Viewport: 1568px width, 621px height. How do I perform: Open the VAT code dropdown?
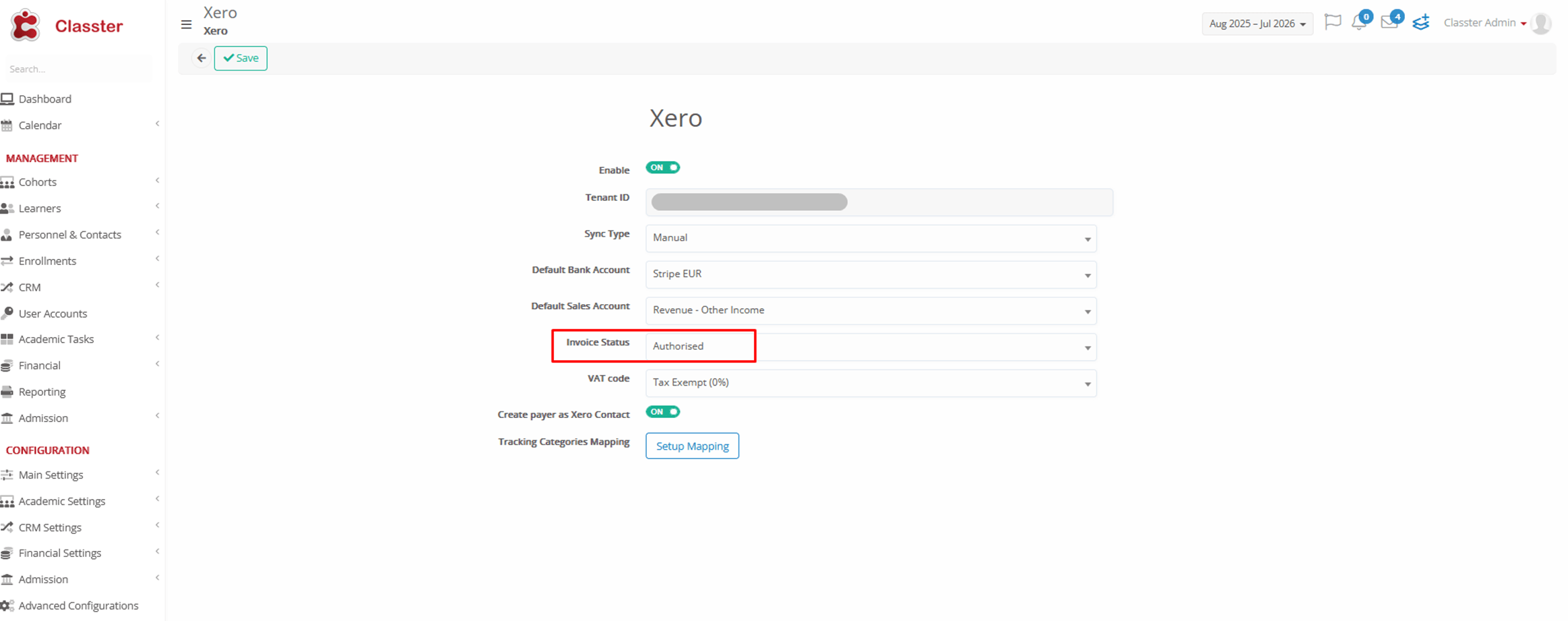(871, 383)
